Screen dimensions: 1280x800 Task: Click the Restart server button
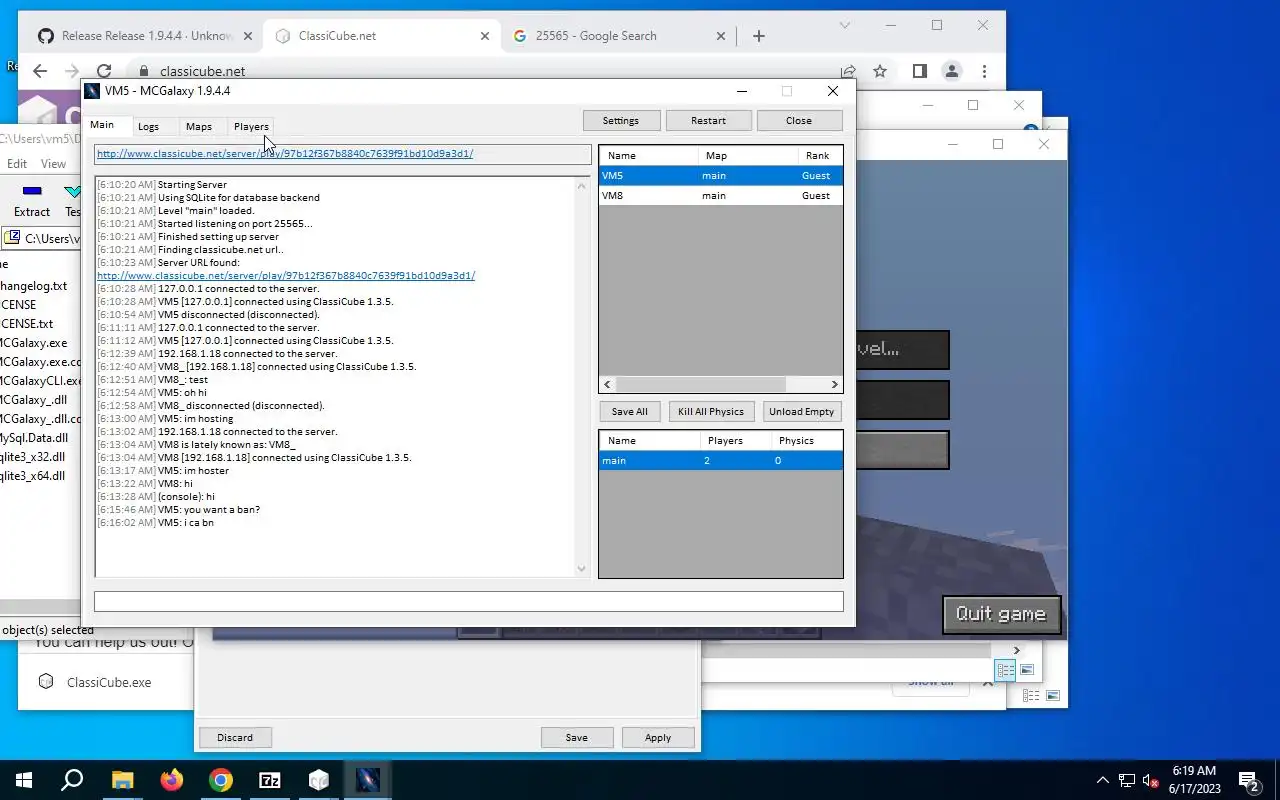click(708, 120)
